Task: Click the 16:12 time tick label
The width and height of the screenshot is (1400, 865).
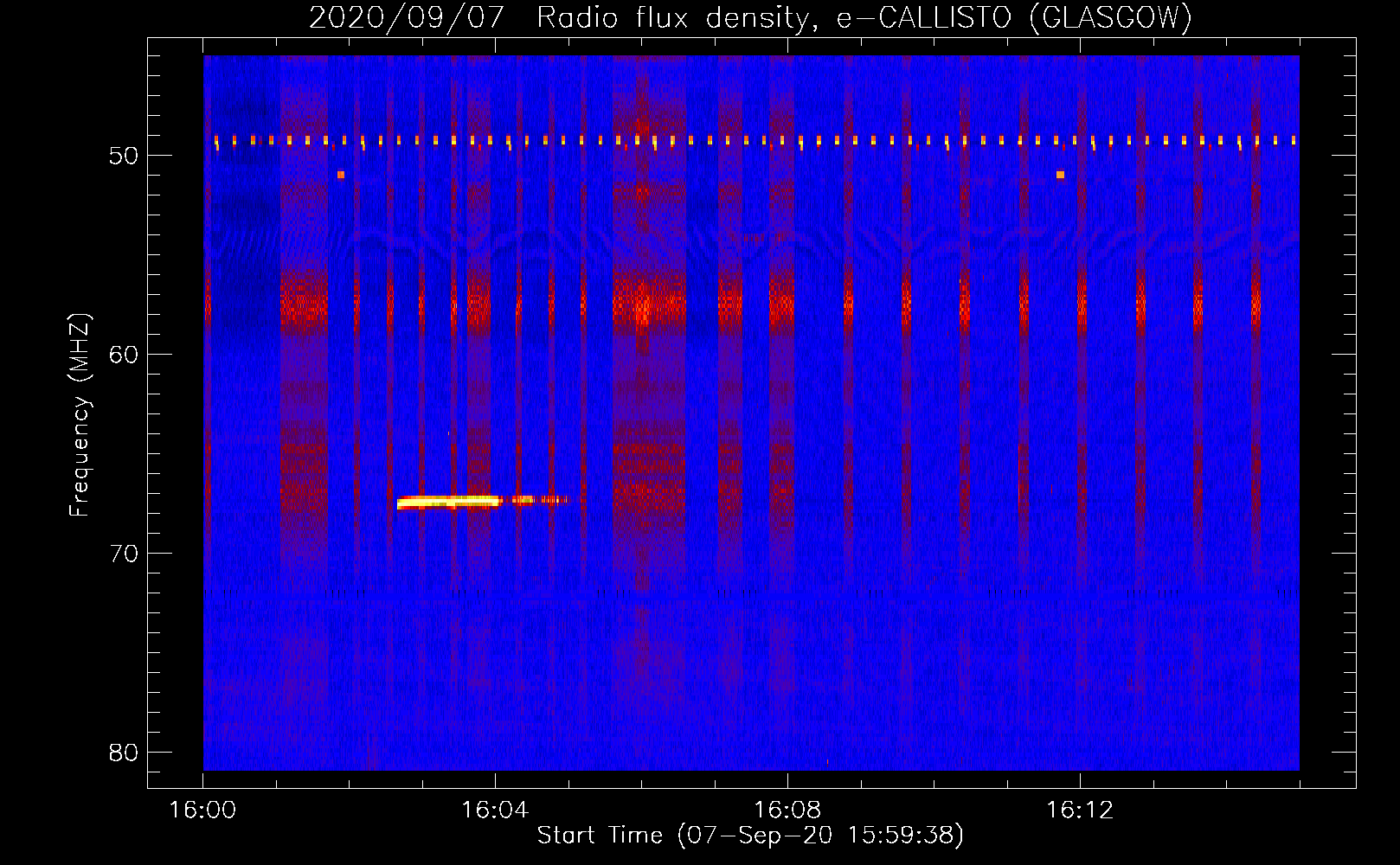Action: click(1080, 811)
